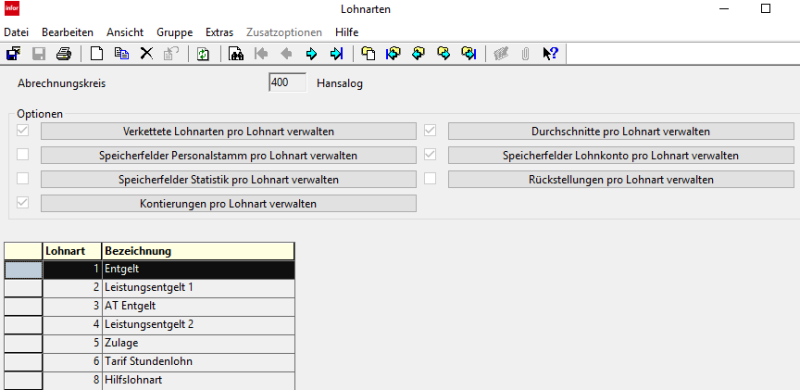Click Speicherfelder Lohnkonto pro Lohnart verwalten
Screen dimensions: 800x390
(621, 155)
